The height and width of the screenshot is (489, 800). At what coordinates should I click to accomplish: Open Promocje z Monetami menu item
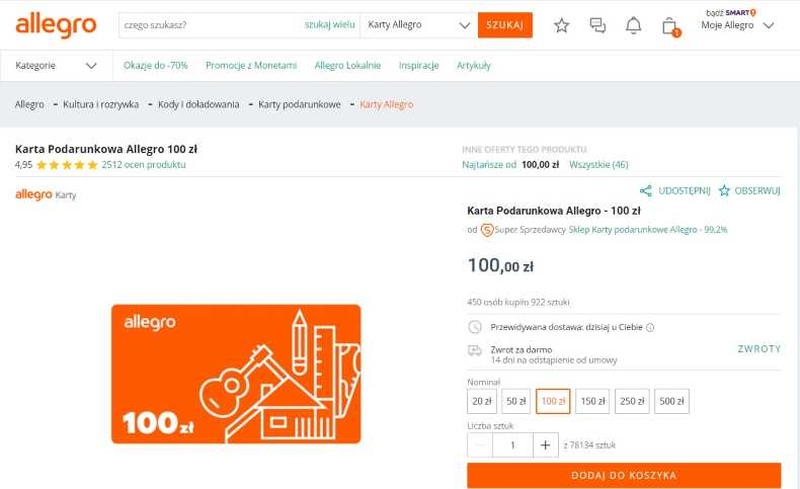pos(251,65)
